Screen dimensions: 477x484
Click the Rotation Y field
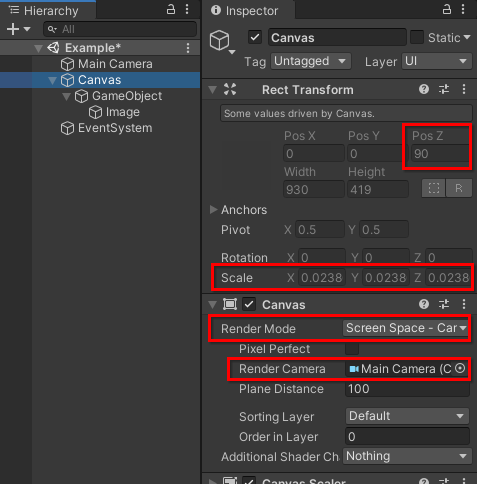pos(386,257)
